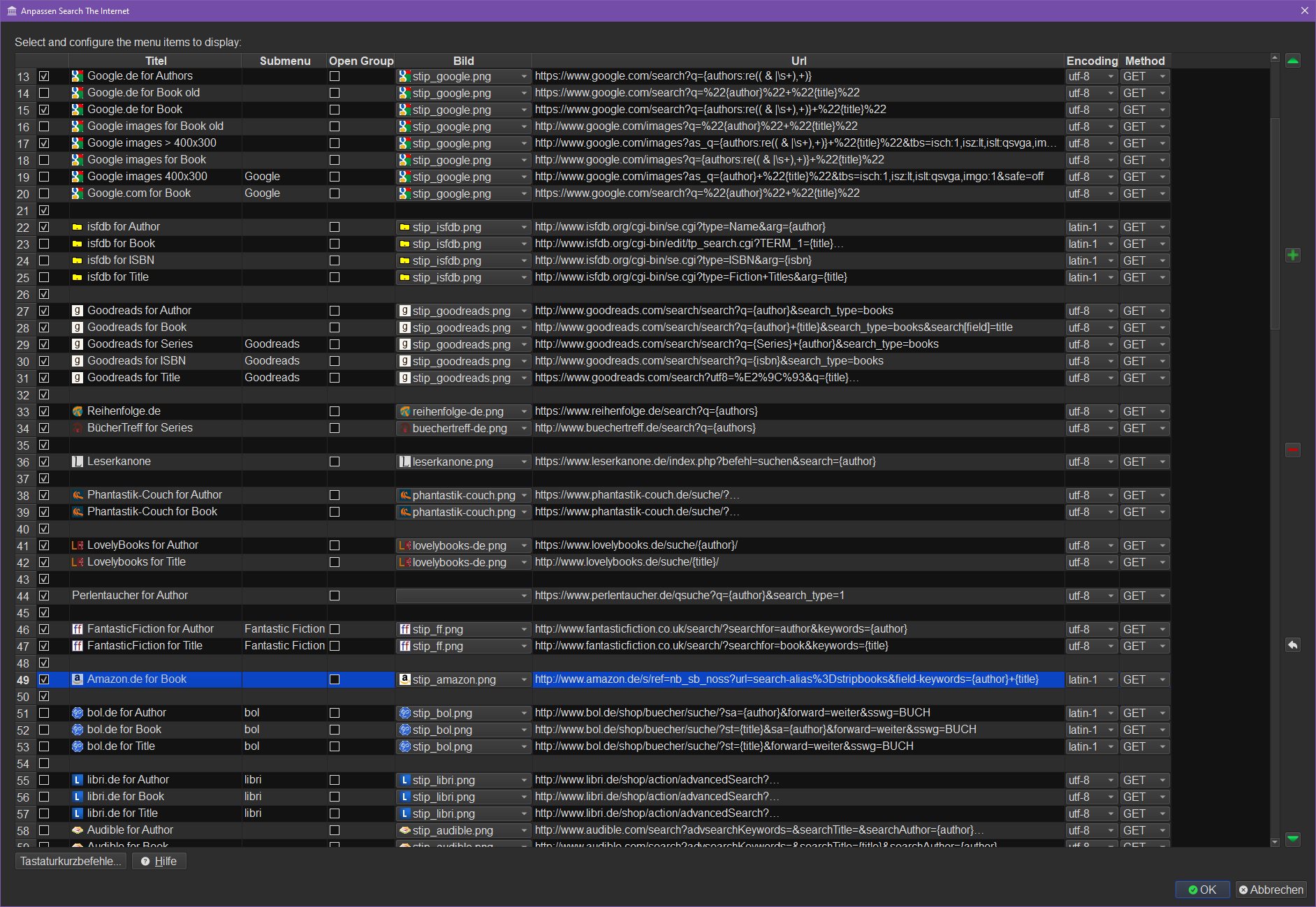The image size is (1316, 907).
Task: Enable the 'bol.de for Author' row checkbox
Action: [x=44, y=713]
